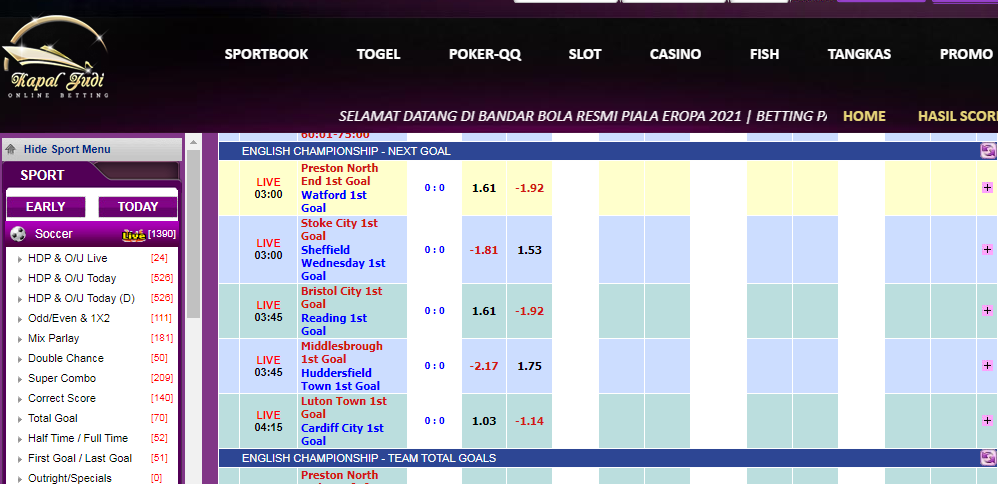Expand more bets for Bristol City row

coord(987,311)
